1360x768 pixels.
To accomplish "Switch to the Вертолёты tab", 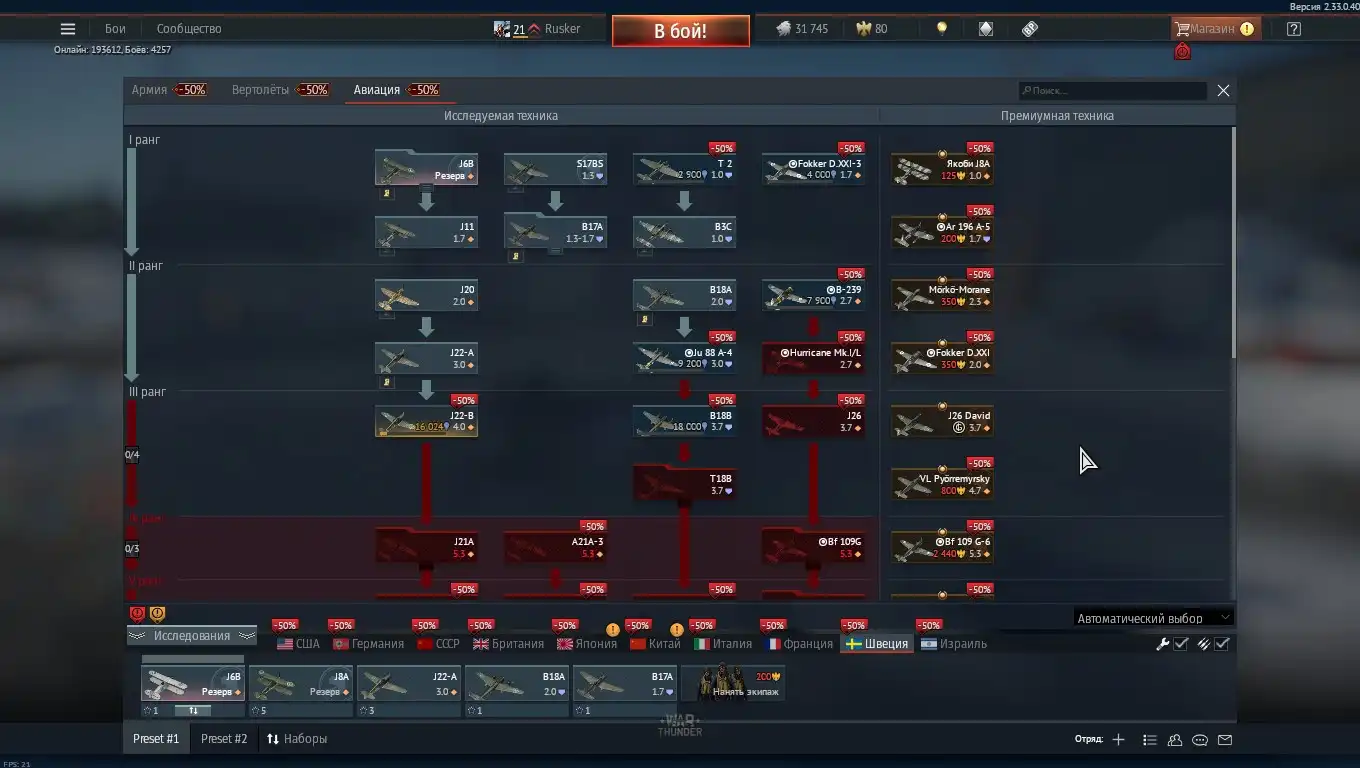I will point(260,90).
